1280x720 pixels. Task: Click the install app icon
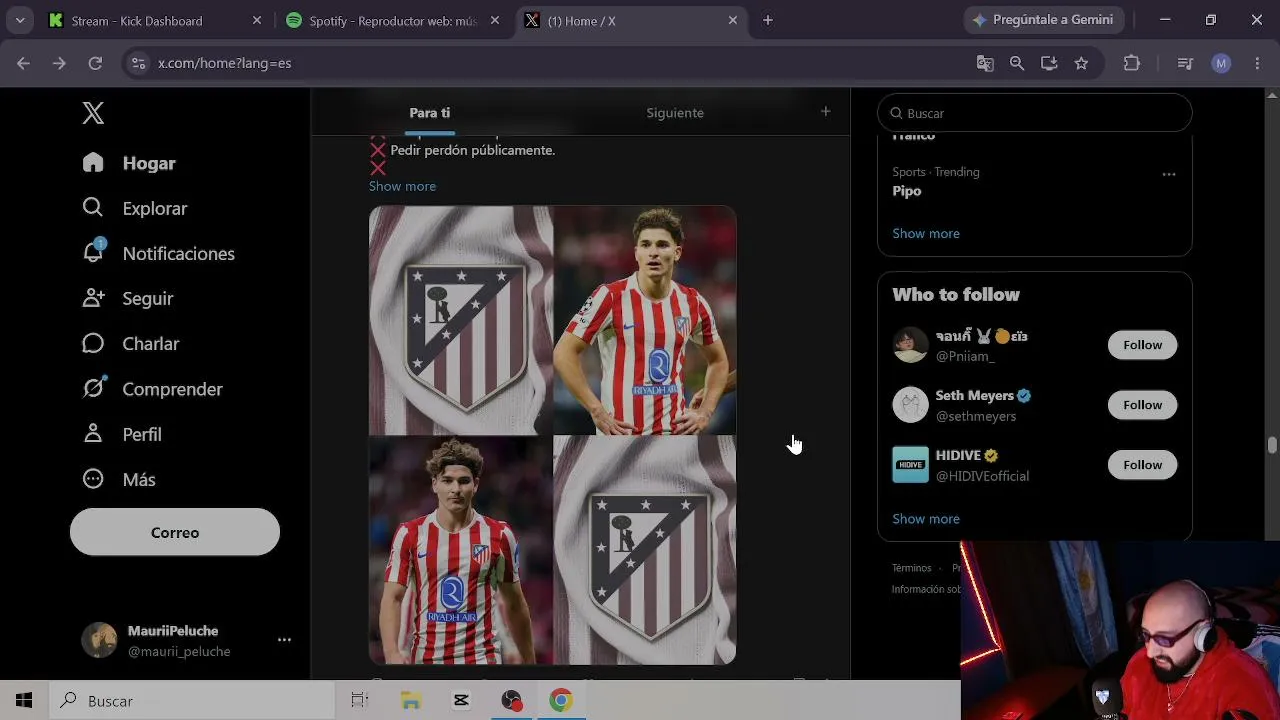(x=1049, y=63)
